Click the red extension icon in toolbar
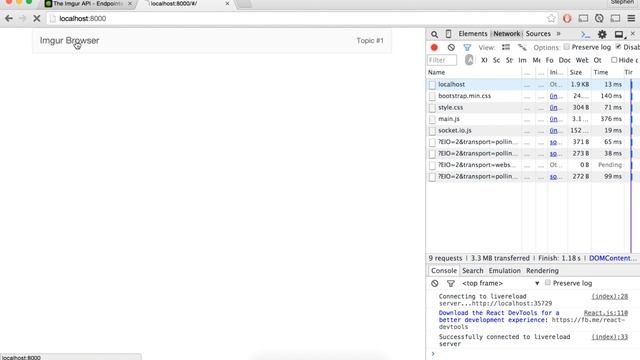 click(567, 18)
